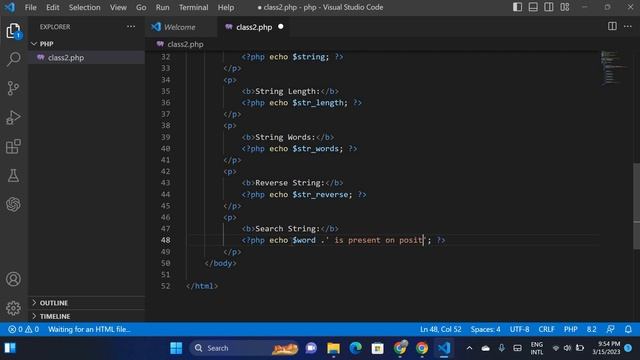Click the VS Code logo in title bar
Viewport: 640px width, 360px height.
click(x=10, y=7)
